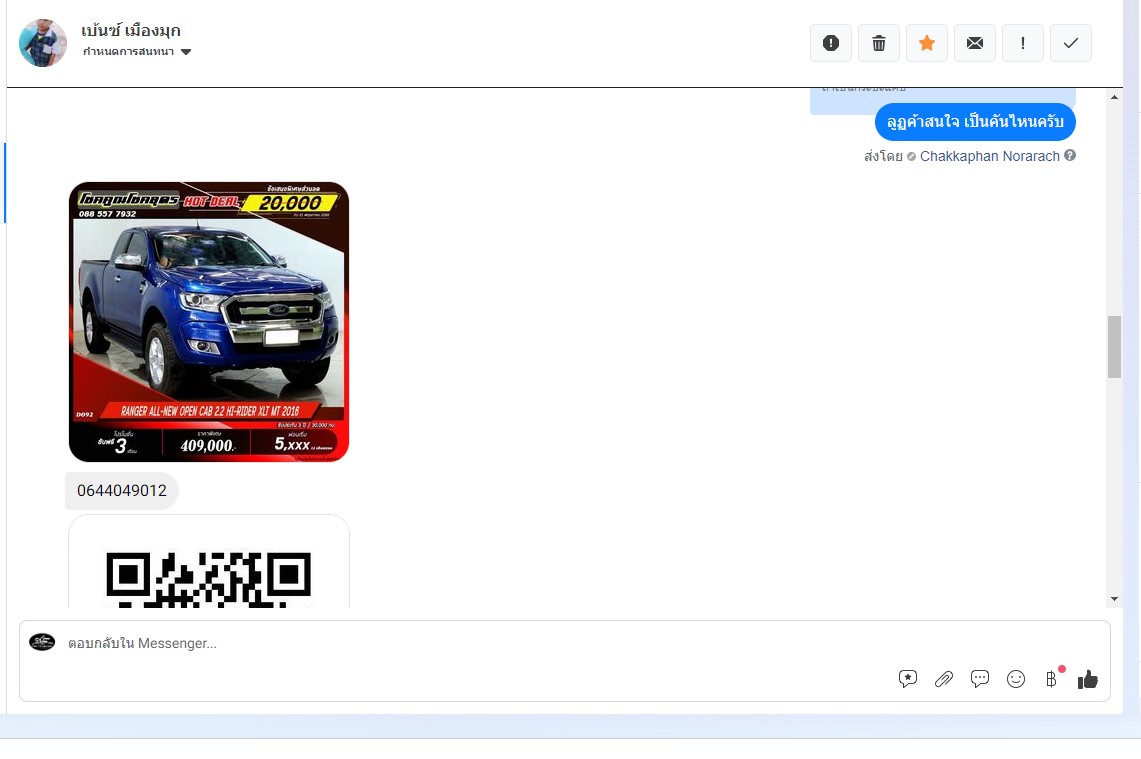
Task: Click the spam report exclamation circle icon
Action: coord(830,43)
